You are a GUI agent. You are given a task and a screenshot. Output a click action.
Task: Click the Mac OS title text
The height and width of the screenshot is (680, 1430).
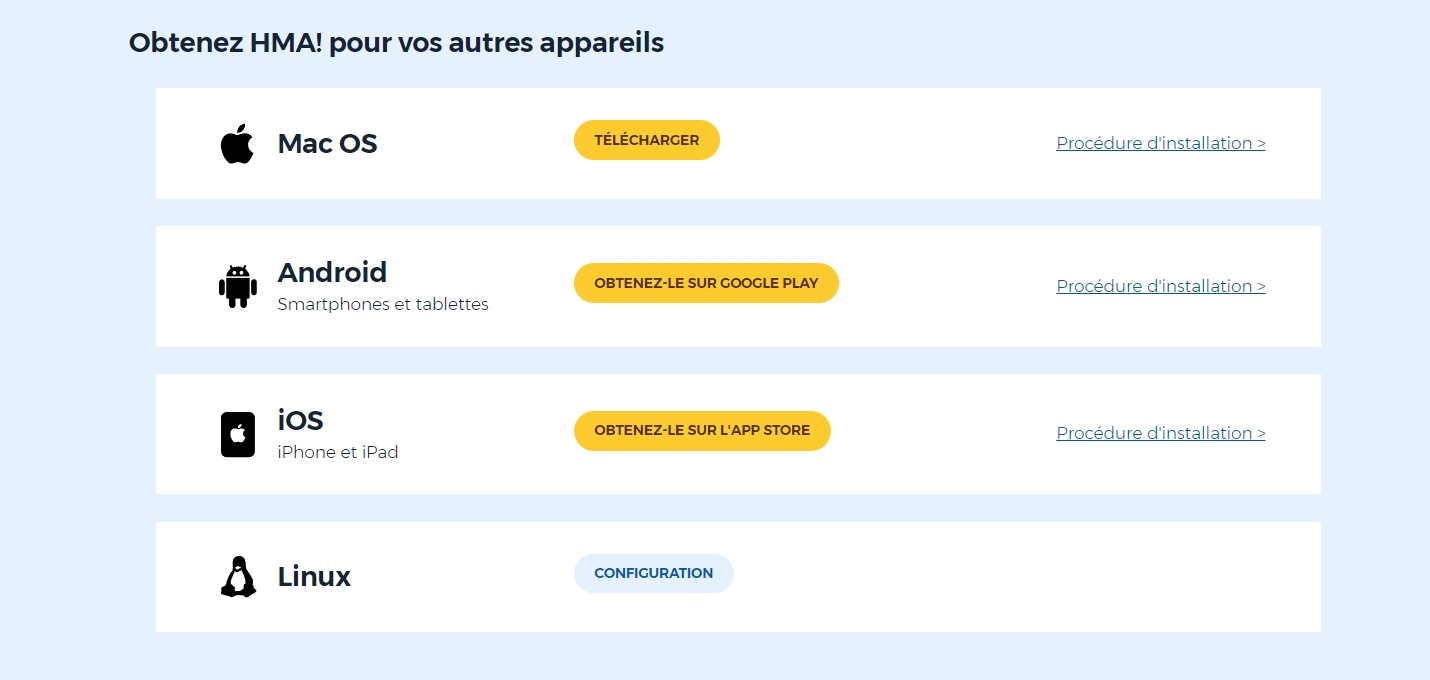tap(328, 144)
